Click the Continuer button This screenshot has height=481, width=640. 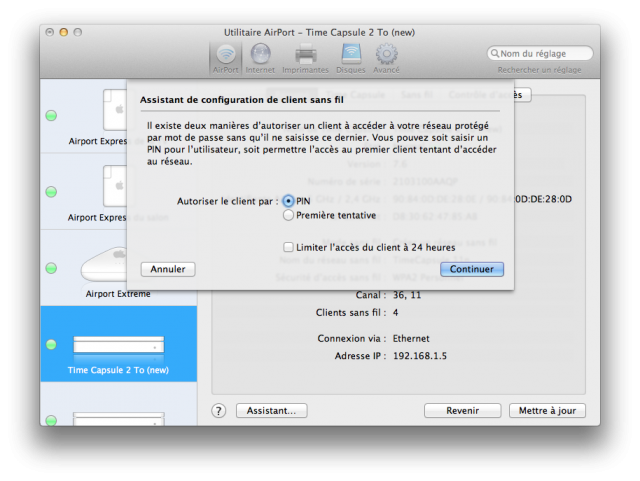[x=472, y=269]
